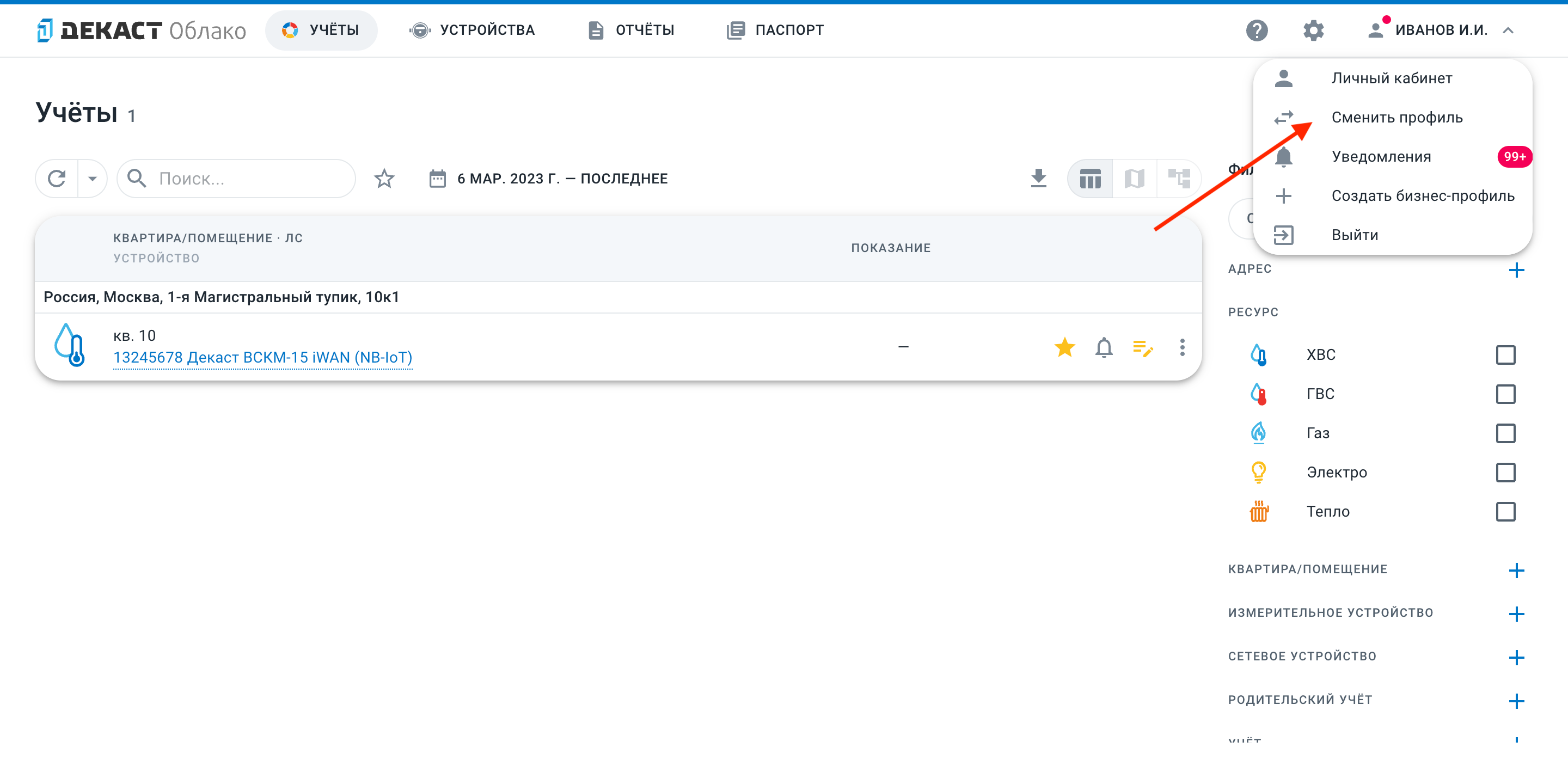Viewport: 1568px width, 760px height.
Task: Open the ОТЧЁТЫ tab
Action: (631, 30)
